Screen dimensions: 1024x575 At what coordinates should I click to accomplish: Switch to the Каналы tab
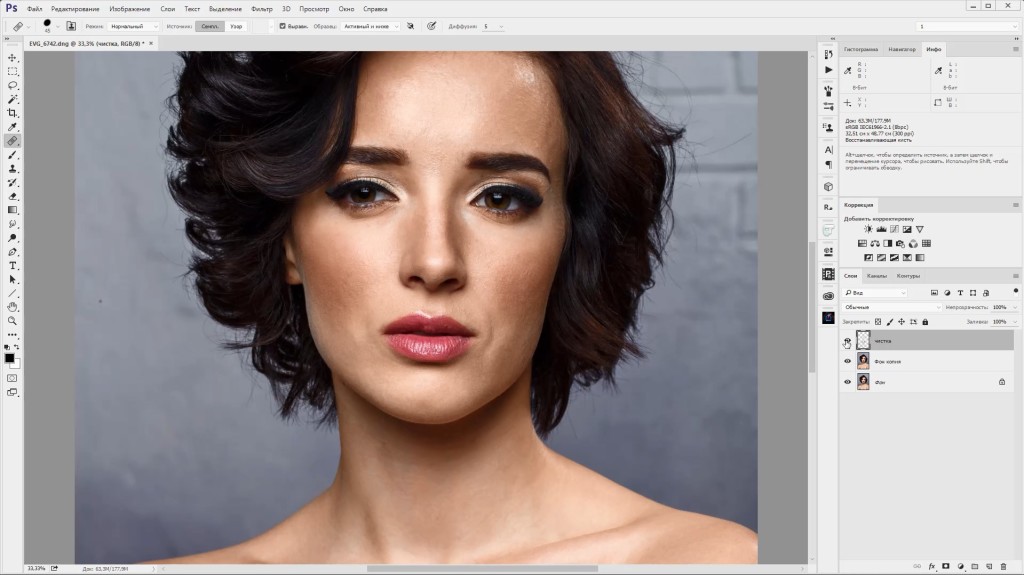876,275
